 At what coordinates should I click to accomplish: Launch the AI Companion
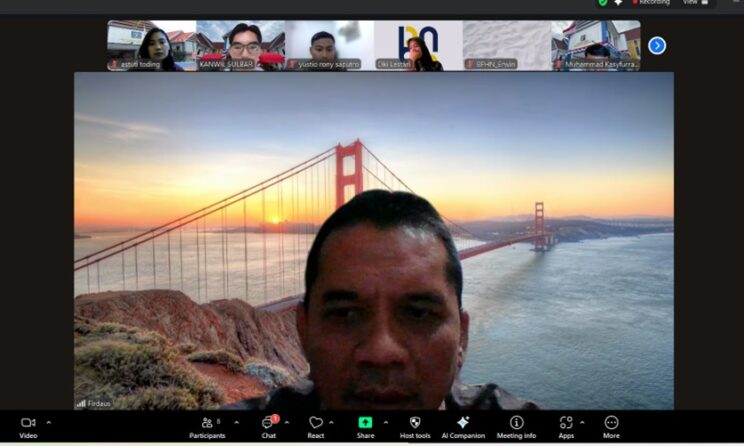click(463, 424)
